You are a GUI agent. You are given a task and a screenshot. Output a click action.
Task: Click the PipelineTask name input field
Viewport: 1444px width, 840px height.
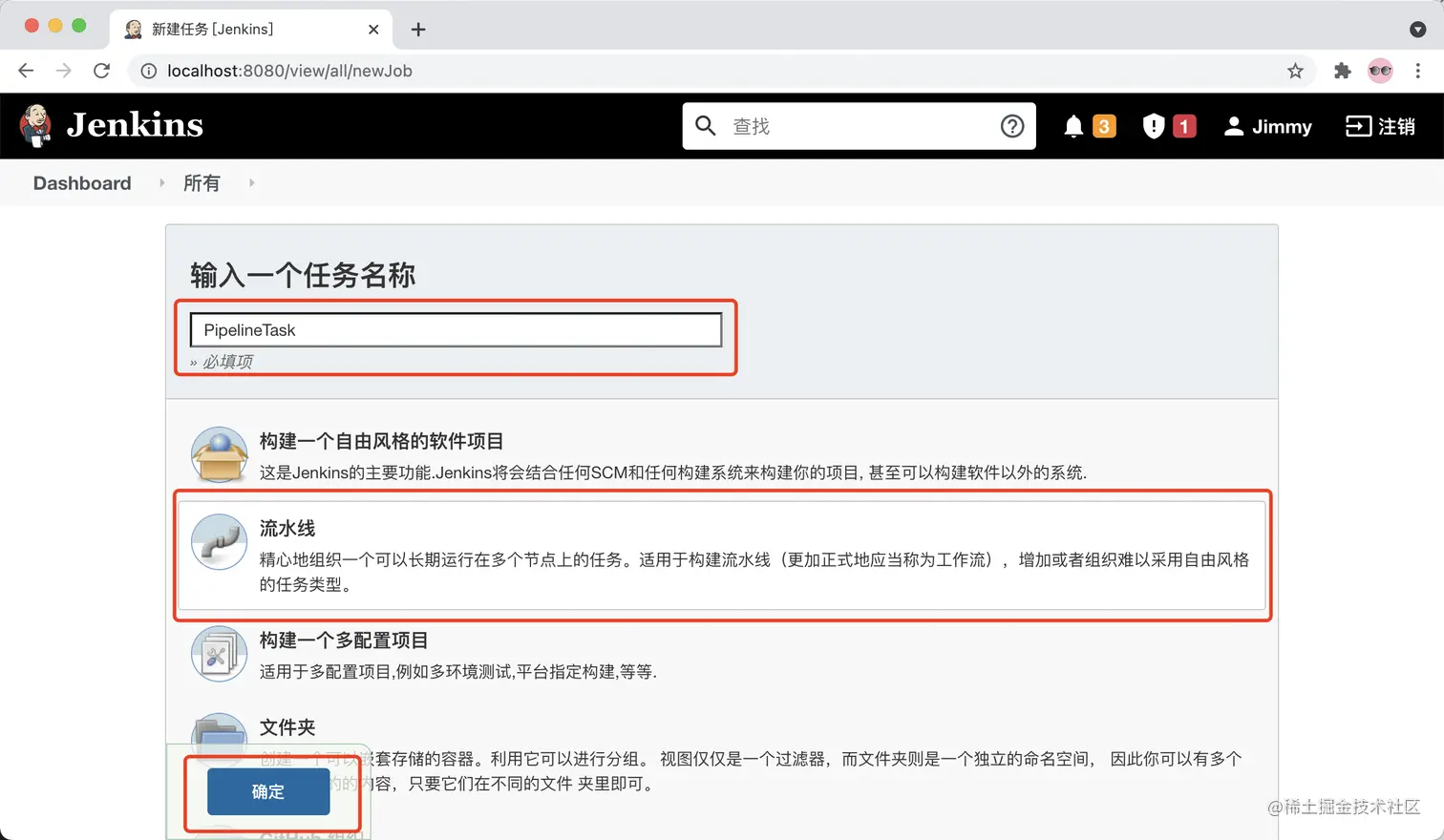(457, 329)
